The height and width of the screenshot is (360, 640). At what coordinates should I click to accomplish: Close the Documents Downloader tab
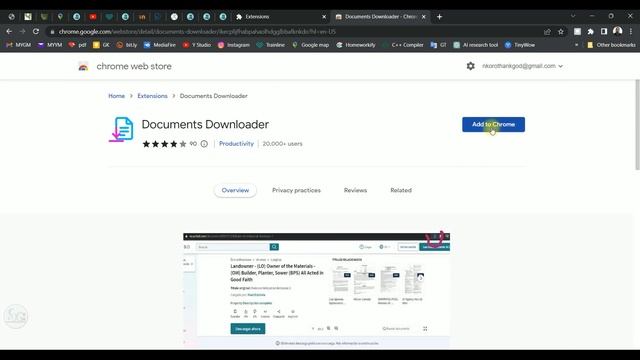tap(424, 17)
